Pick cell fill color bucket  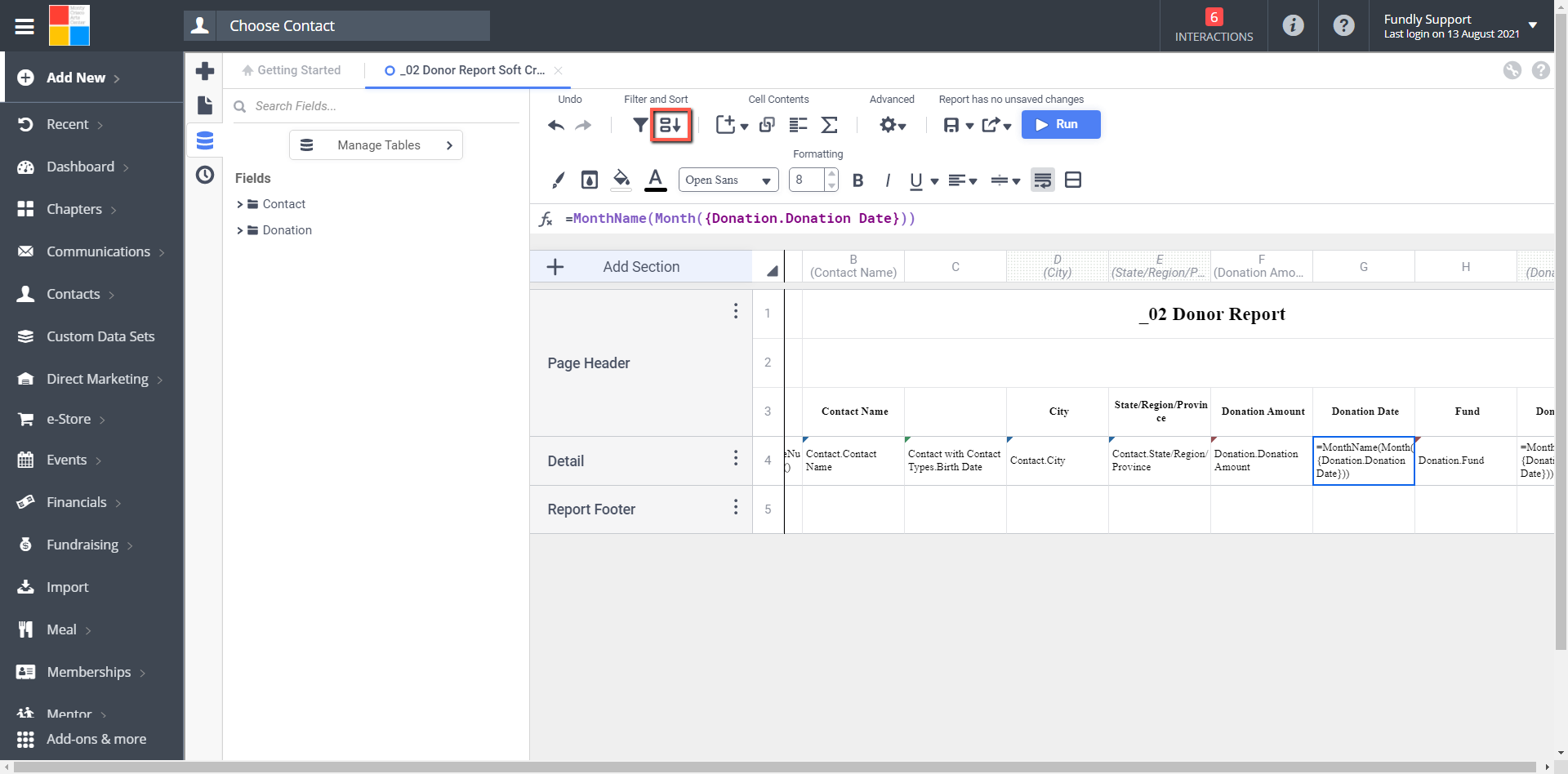tap(621, 179)
